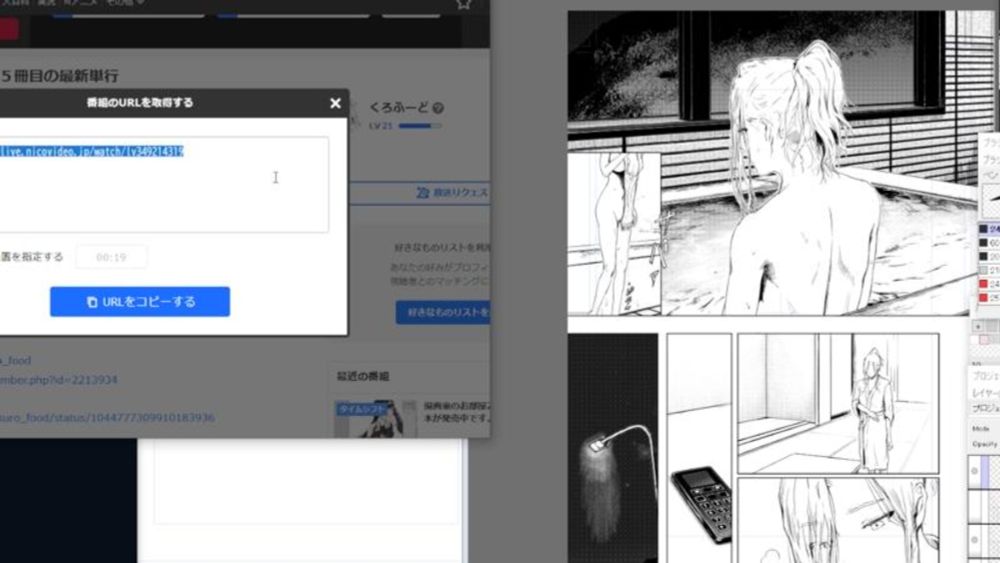Screen dimensions: 1000x563
Task: Select the second red color swatch in paint panel
Action: [983, 298]
